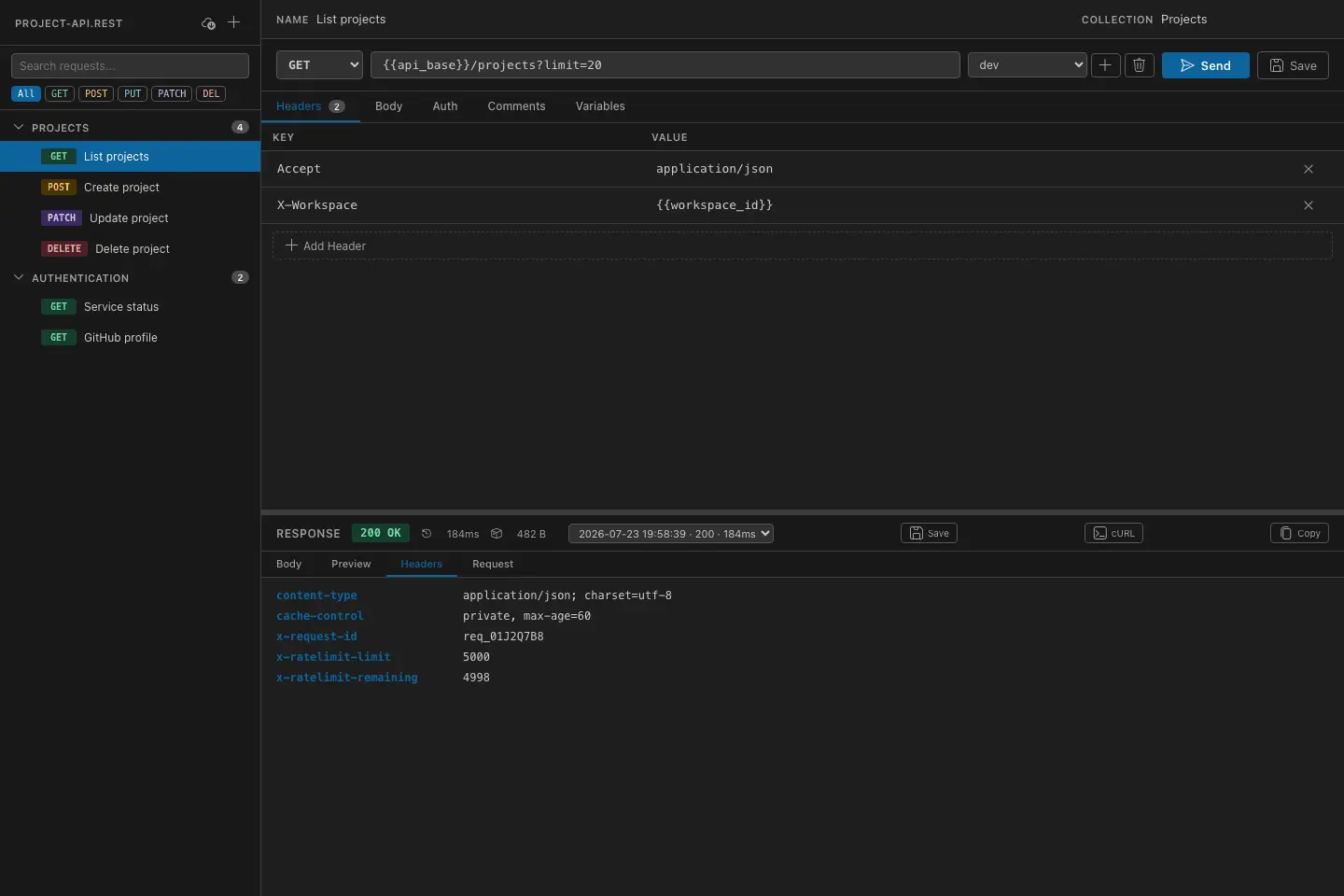Click the 4998 rate limit remaining value
The height and width of the screenshot is (896, 1344).
coord(476,678)
